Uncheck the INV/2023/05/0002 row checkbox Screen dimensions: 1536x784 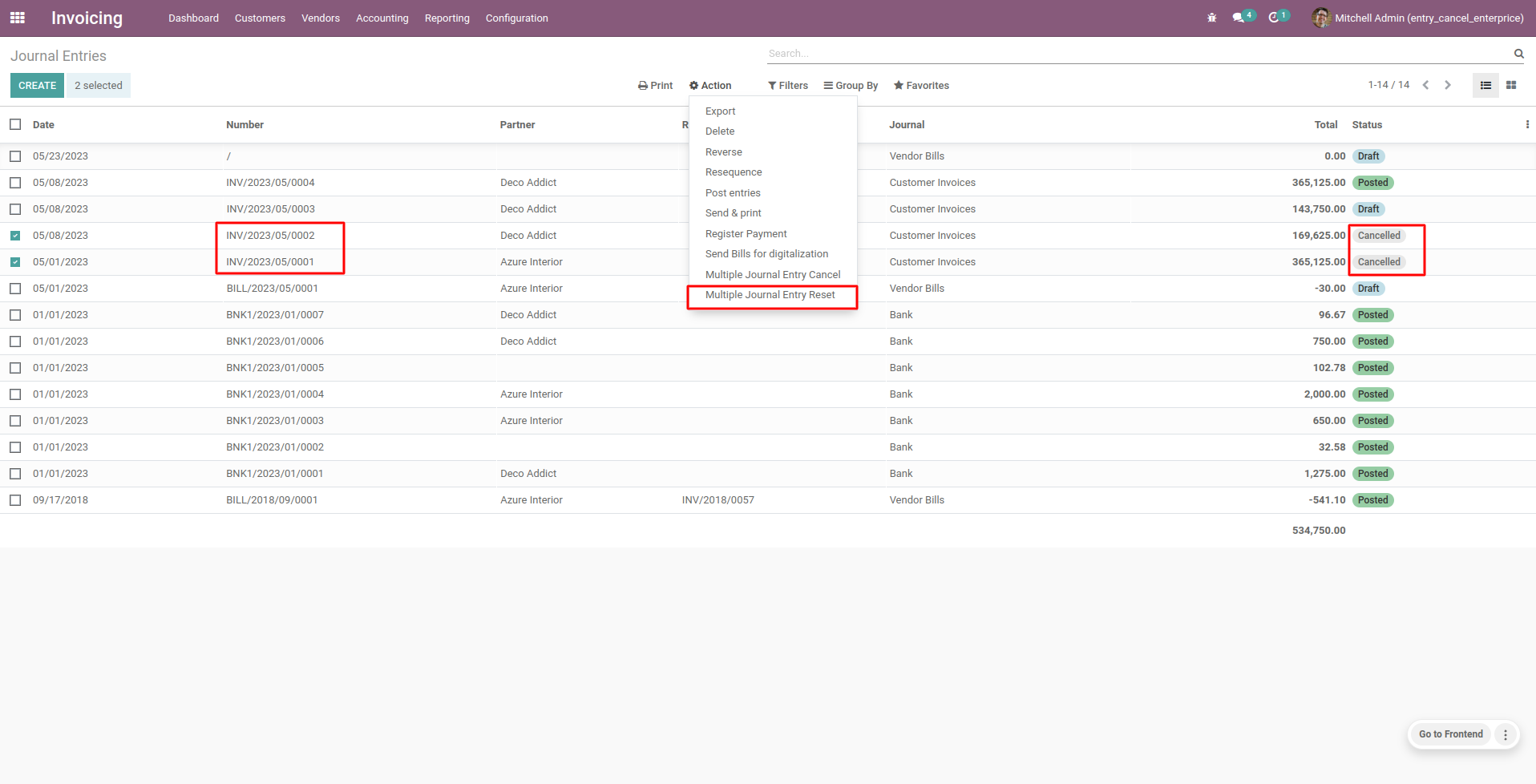tap(15, 236)
